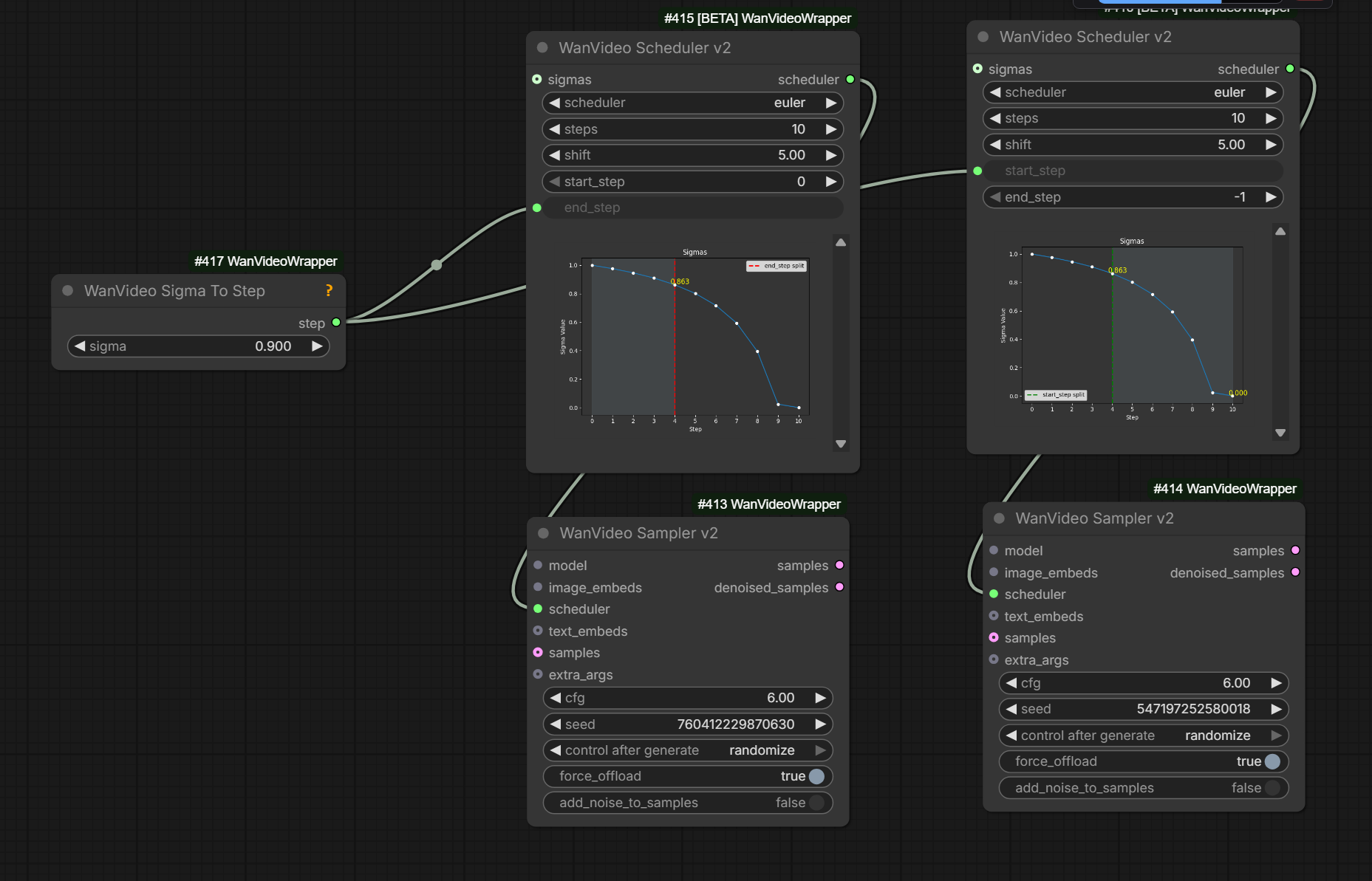This screenshot has height=881, width=1372.
Task: Toggle add_noise_to_samples in the #414 sampler
Action: (x=1272, y=788)
